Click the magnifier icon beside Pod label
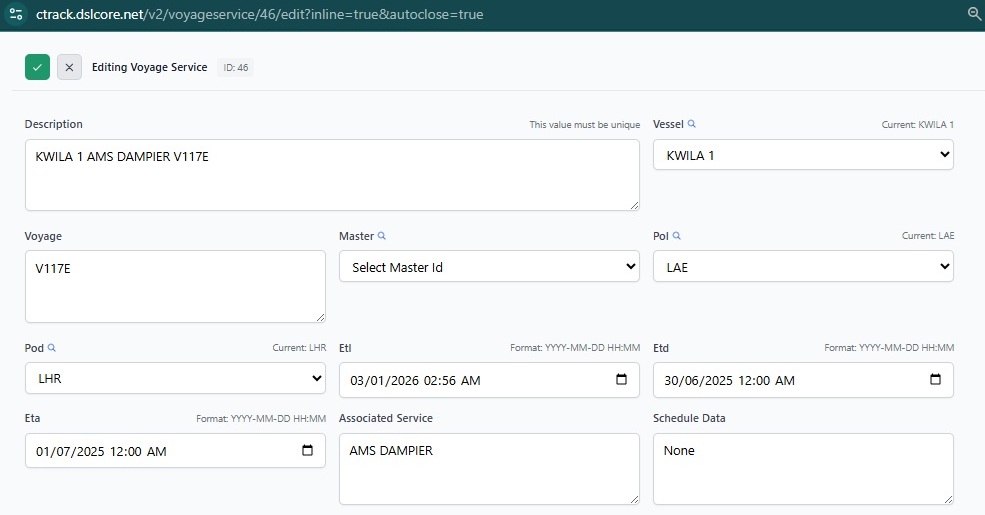 click(52, 348)
